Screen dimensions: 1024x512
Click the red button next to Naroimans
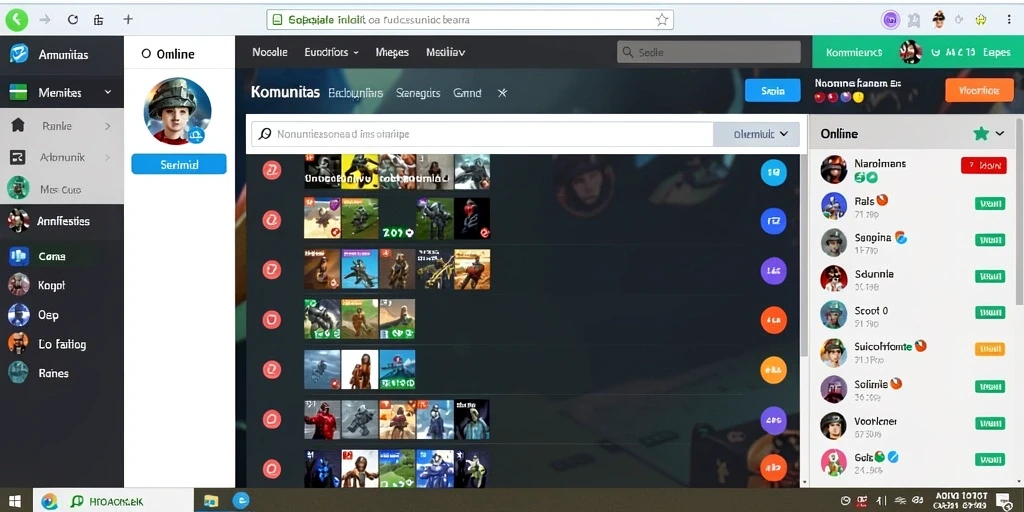(x=984, y=166)
